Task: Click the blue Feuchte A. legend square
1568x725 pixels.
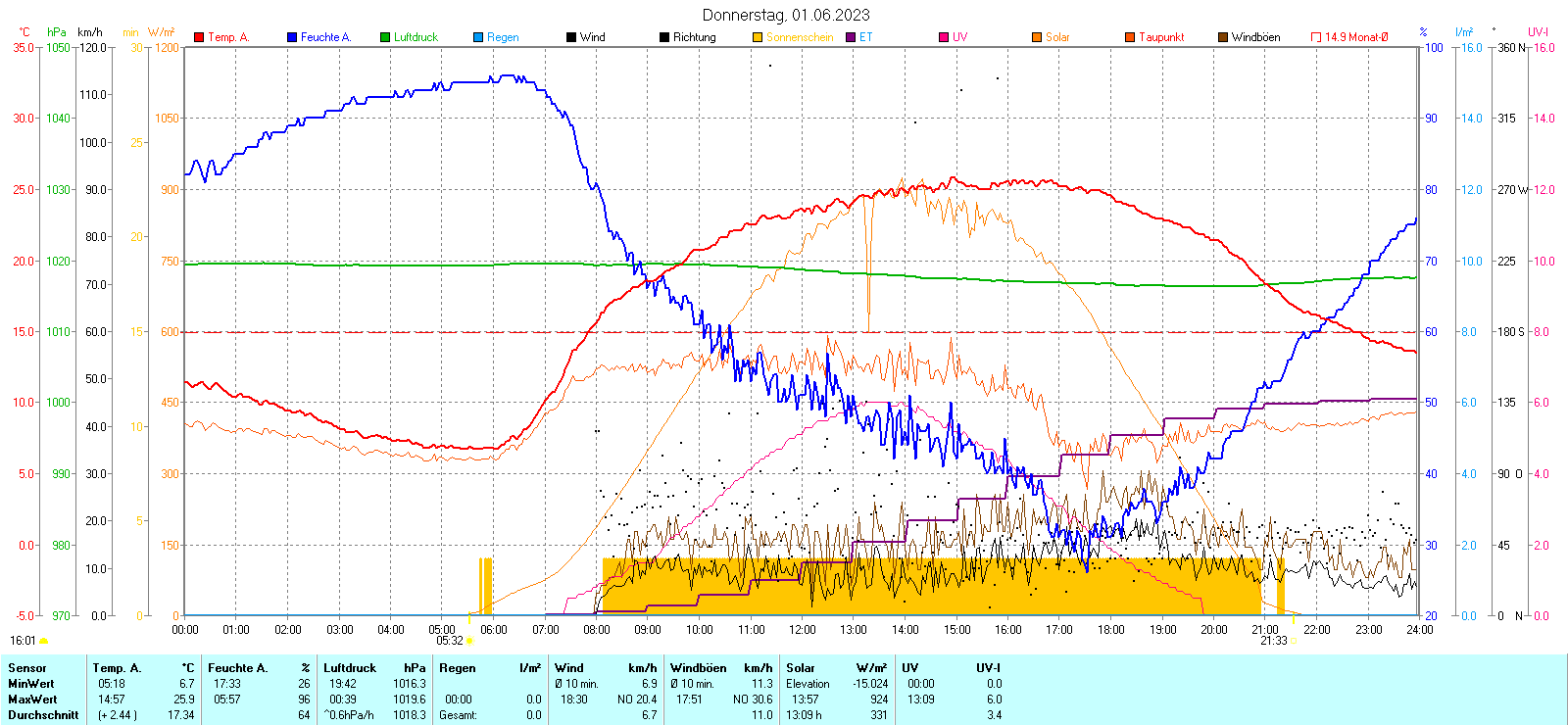Action: click(292, 37)
